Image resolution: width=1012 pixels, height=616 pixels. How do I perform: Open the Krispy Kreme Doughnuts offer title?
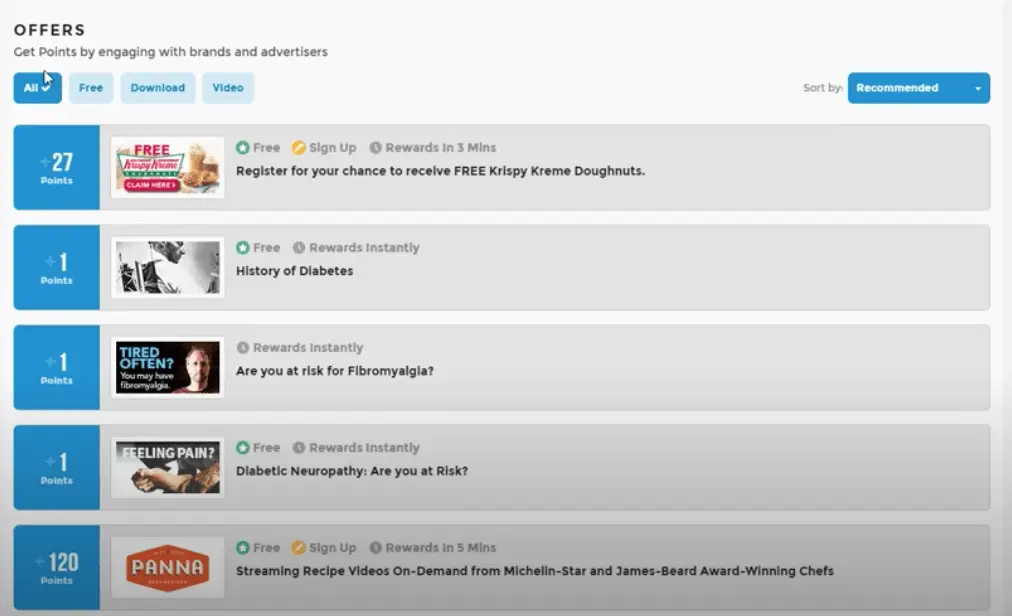440,171
